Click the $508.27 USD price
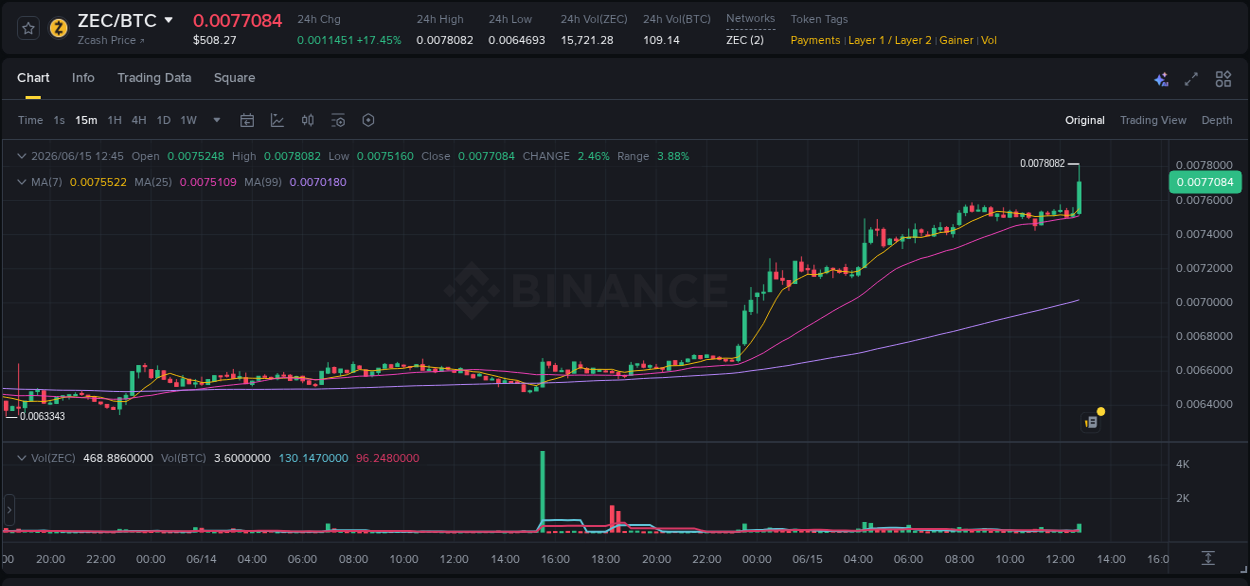Viewport: 1250px width, 586px height. coord(215,40)
